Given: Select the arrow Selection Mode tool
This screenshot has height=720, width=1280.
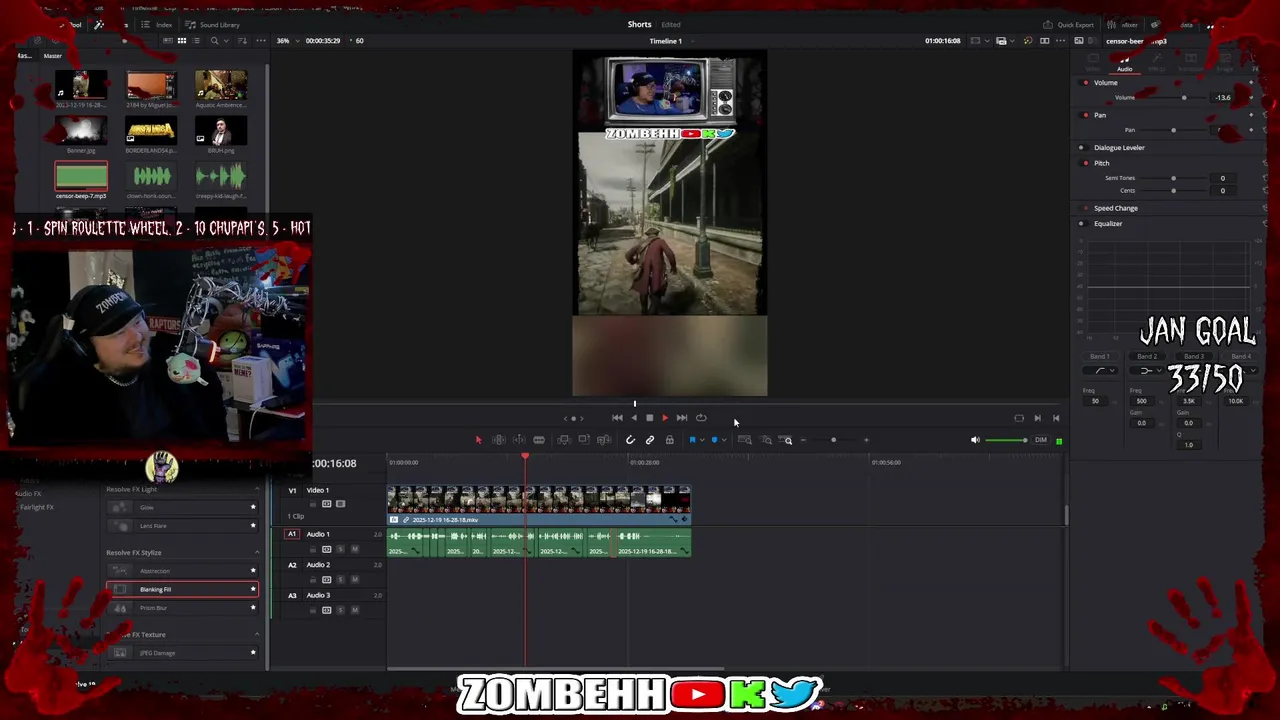Looking at the screenshot, I should coord(478,440).
